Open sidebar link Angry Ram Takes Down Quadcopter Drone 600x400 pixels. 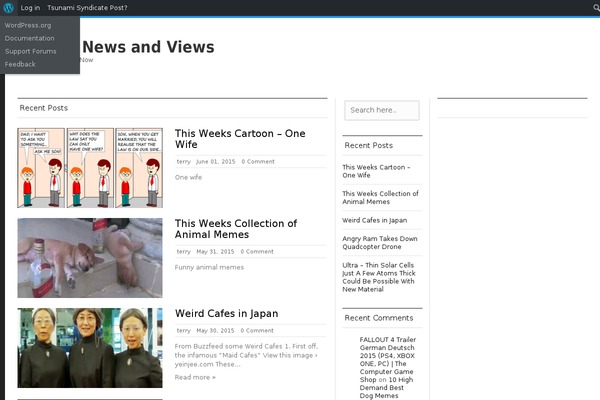point(380,243)
